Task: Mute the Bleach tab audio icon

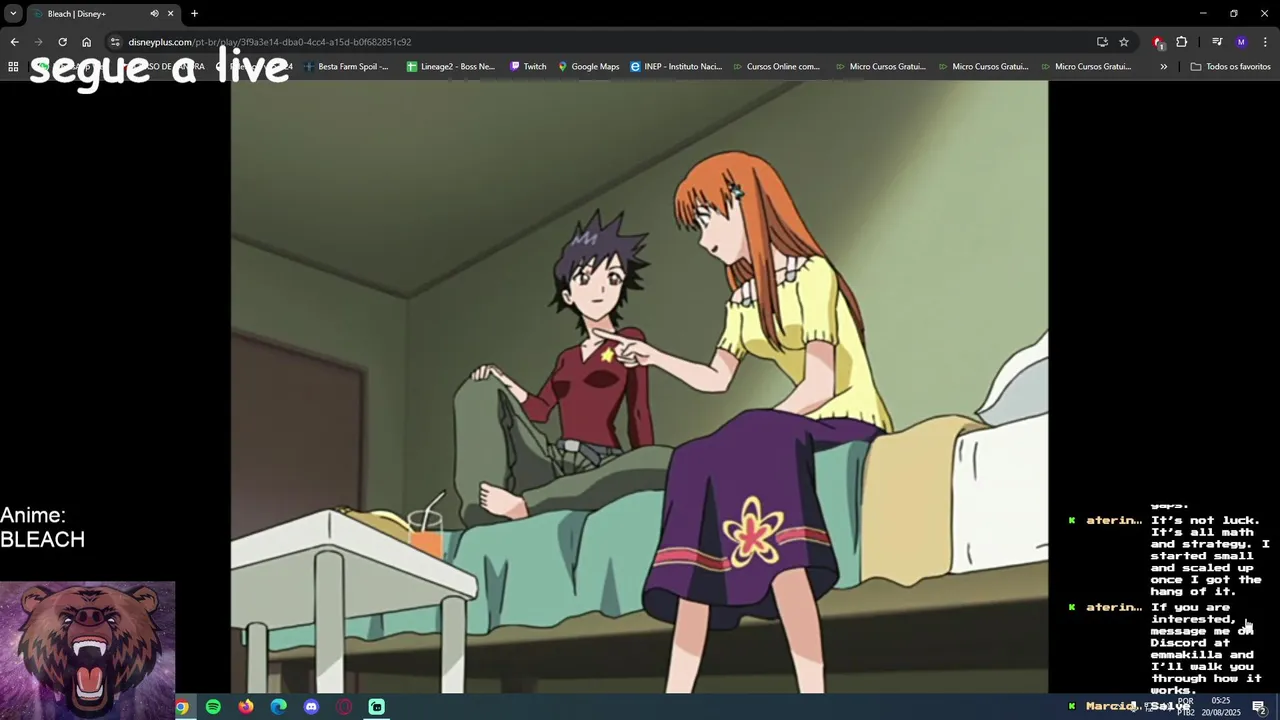Action: pos(154,13)
